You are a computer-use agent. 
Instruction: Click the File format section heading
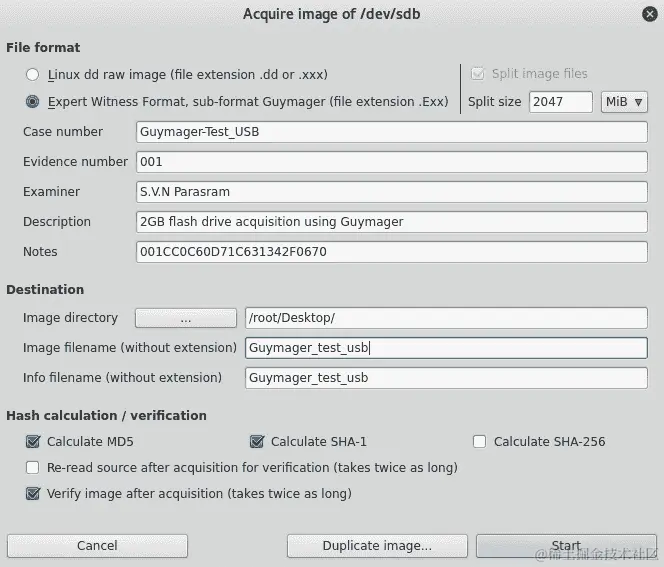tap(43, 47)
